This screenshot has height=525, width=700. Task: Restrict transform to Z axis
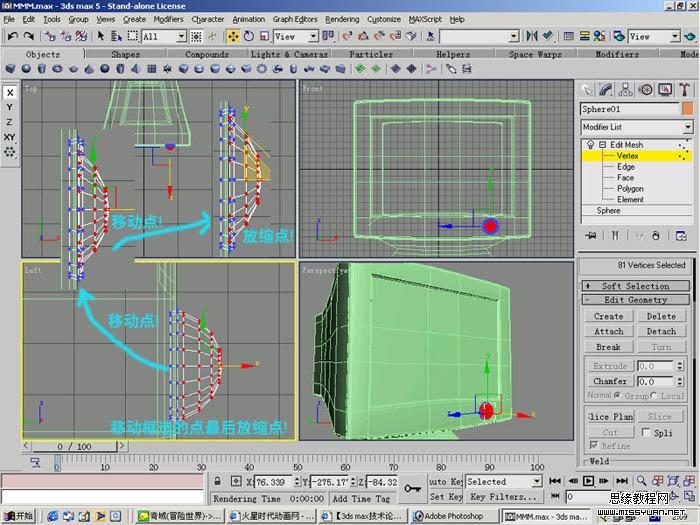tap(10, 122)
